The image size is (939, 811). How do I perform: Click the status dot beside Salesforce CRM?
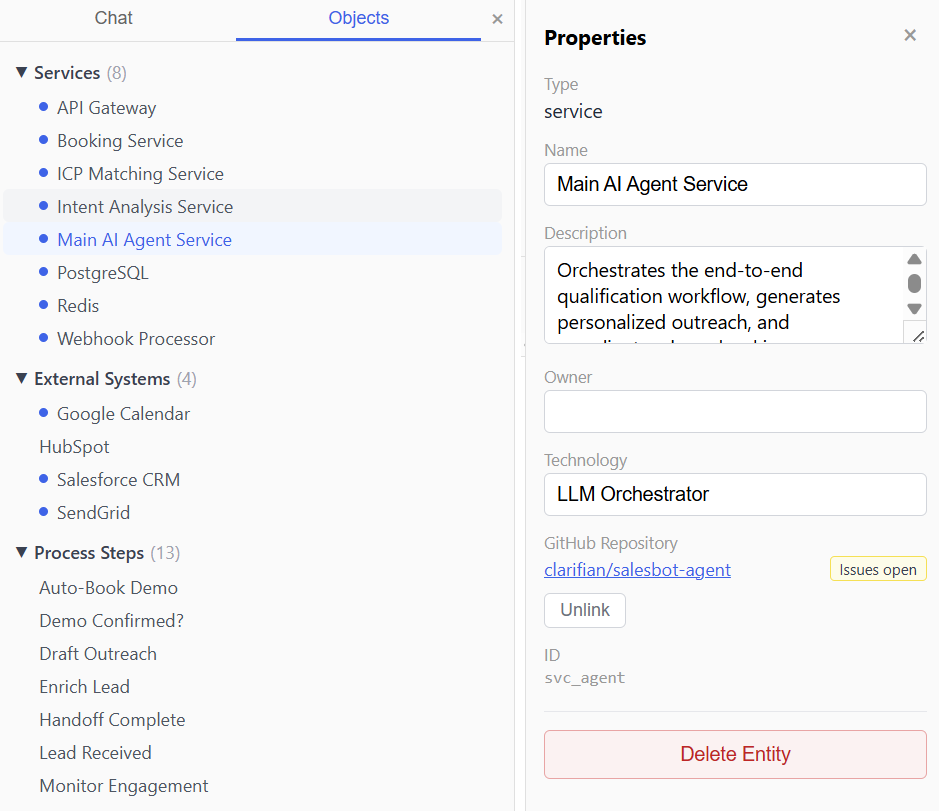[41, 480]
